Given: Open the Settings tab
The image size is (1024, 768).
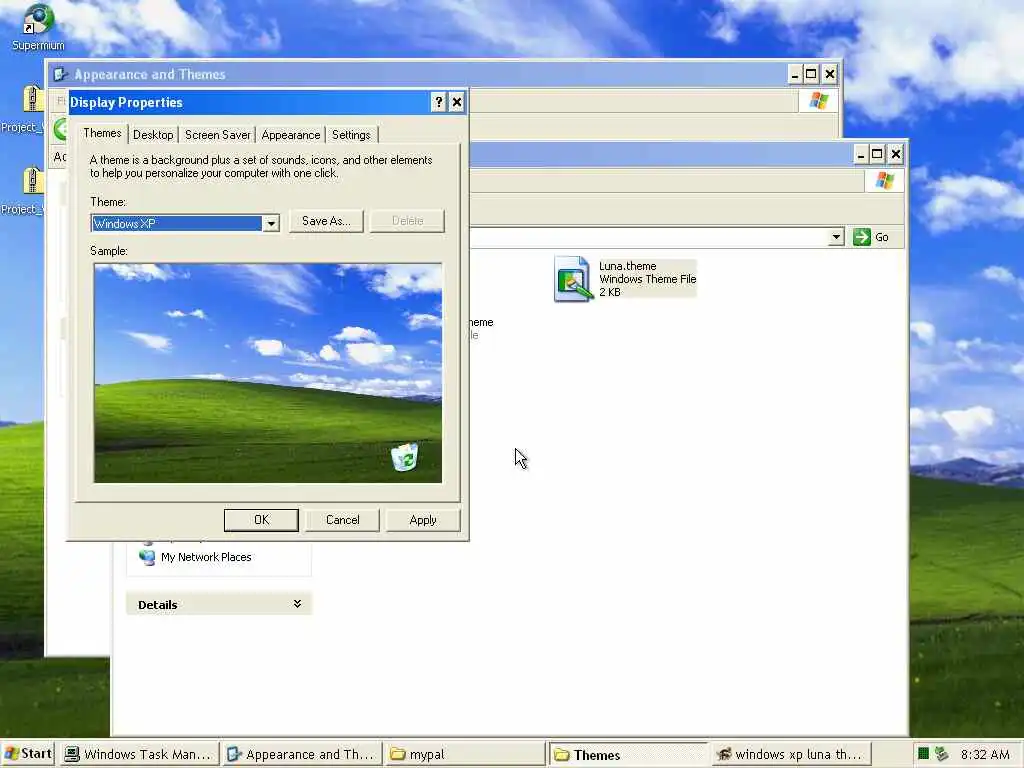Looking at the screenshot, I should pyautogui.click(x=351, y=135).
